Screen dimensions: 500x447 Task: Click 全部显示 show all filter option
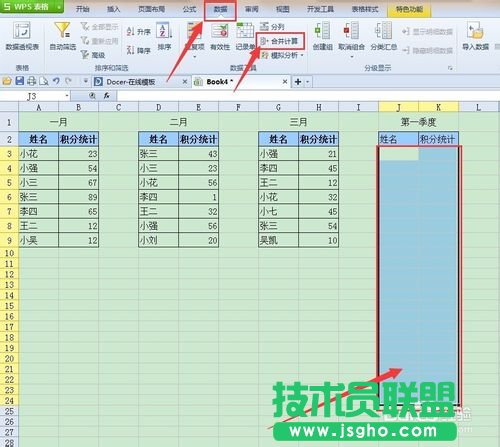(x=100, y=27)
